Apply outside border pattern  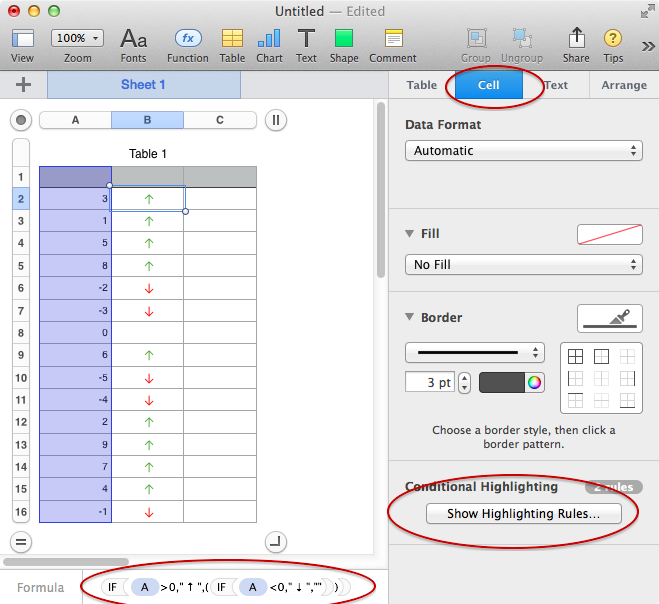pos(601,356)
